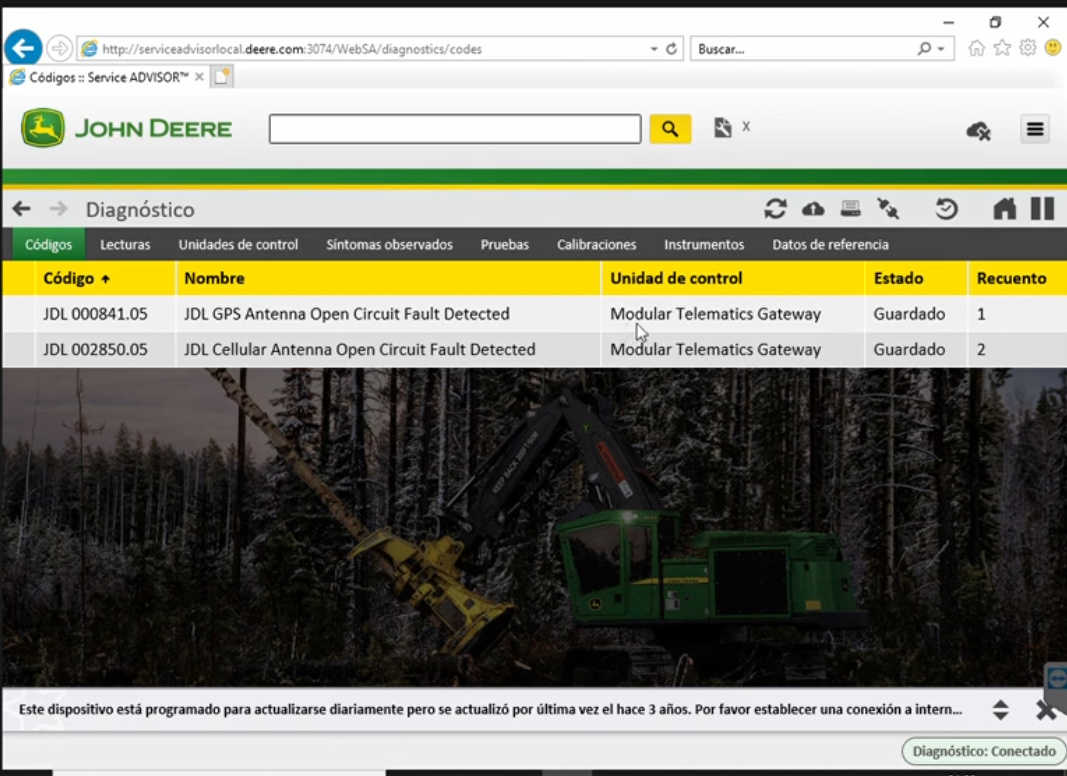Click the connector plug icon to manage connection

click(x=889, y=208)
